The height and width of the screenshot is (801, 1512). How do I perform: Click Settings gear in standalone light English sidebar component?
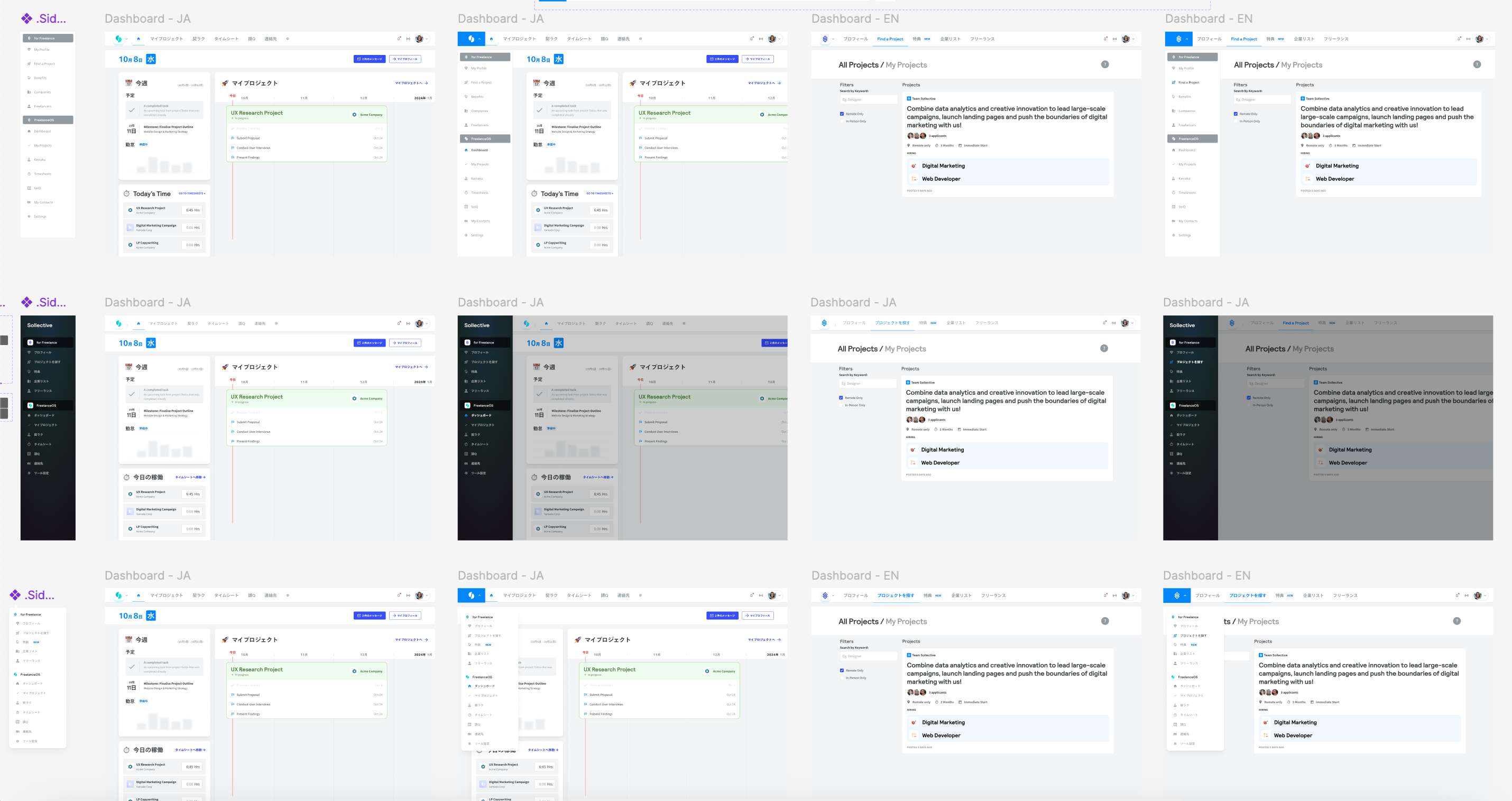pyautogui.click(x=29, y=217)
